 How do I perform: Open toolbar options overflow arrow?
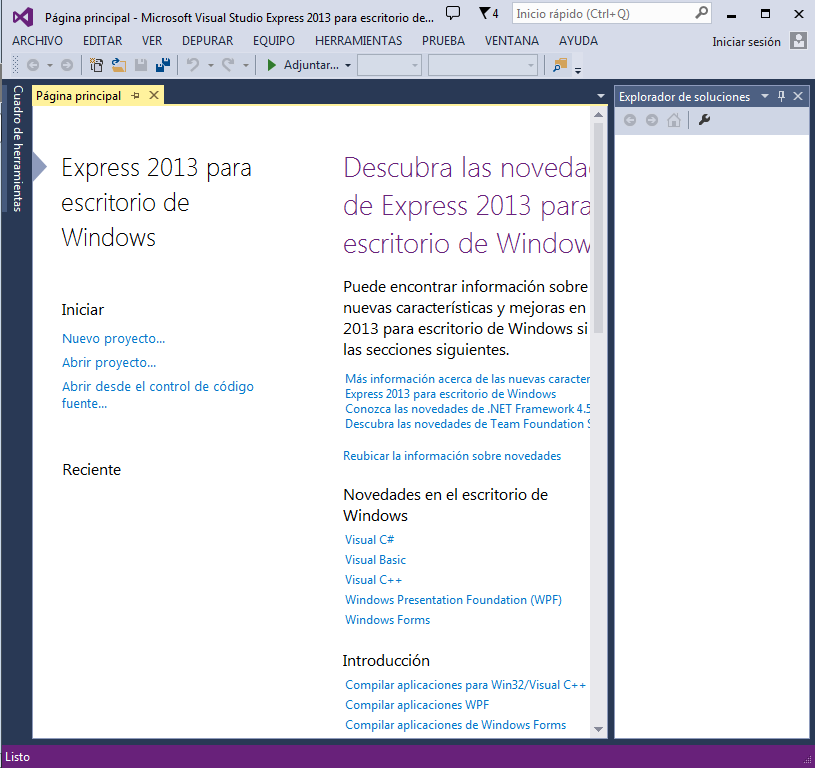pyautogui.click(x=578, y=70)
